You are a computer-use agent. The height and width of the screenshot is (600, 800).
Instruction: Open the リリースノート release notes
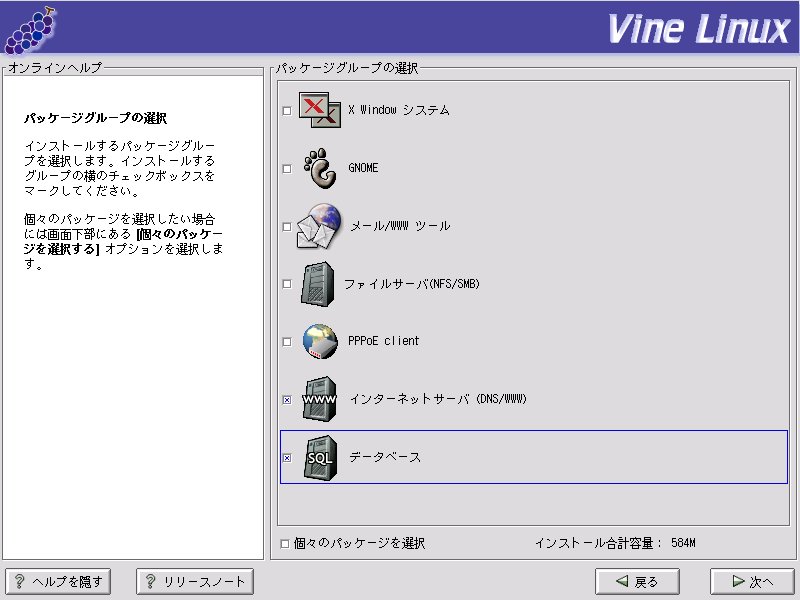coord(195,581)
